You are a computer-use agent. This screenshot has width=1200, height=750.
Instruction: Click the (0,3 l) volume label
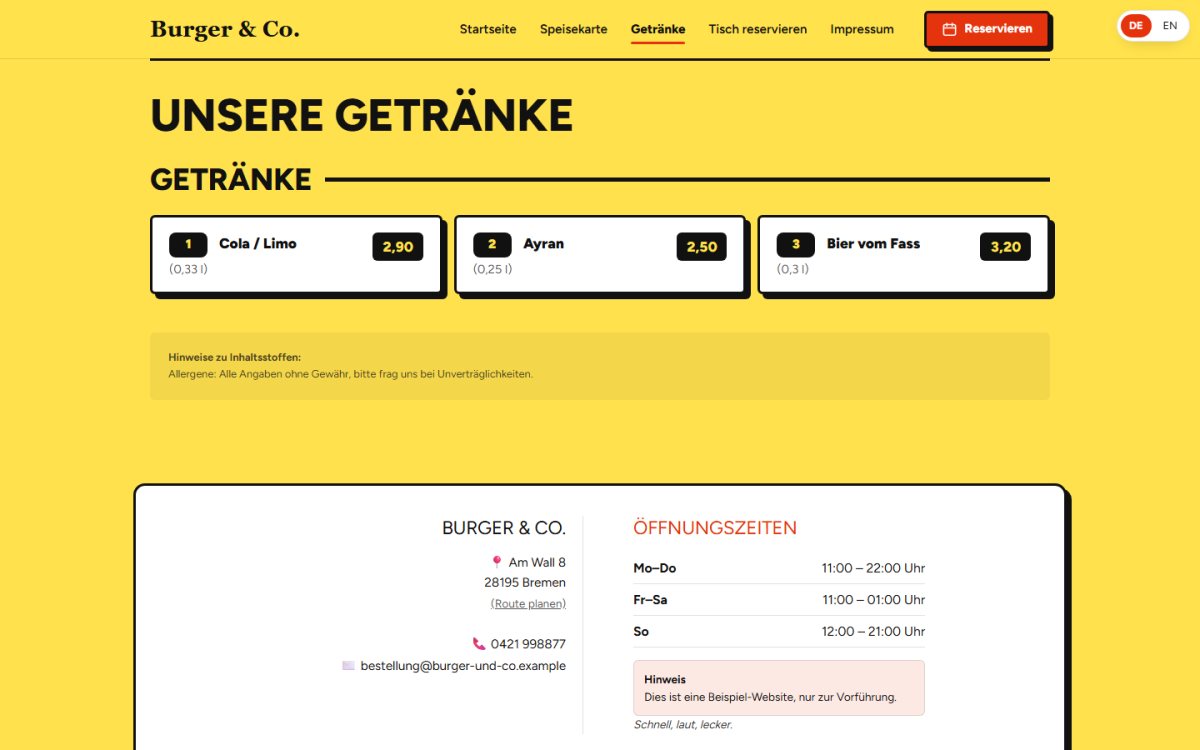click(x=793, y=269)
